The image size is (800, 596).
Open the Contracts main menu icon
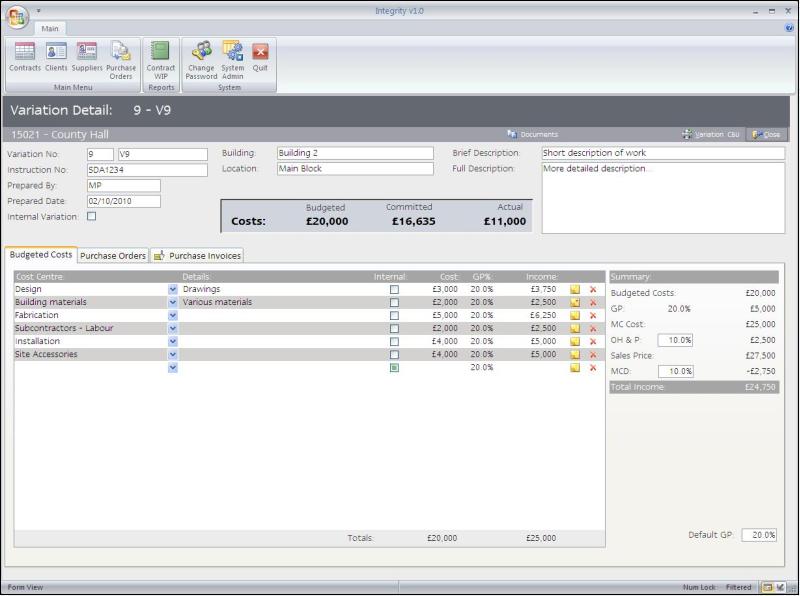[x=25, y=57]
